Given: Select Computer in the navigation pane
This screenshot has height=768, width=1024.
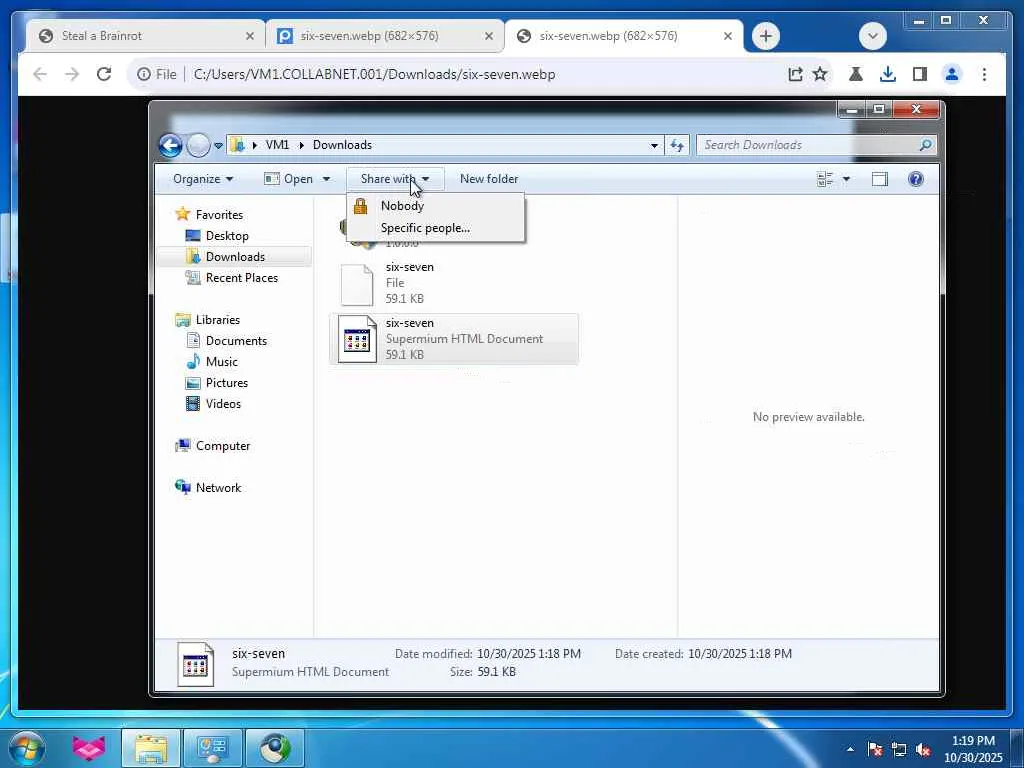Looking at the screenshot, I should (x=213, y=445).
